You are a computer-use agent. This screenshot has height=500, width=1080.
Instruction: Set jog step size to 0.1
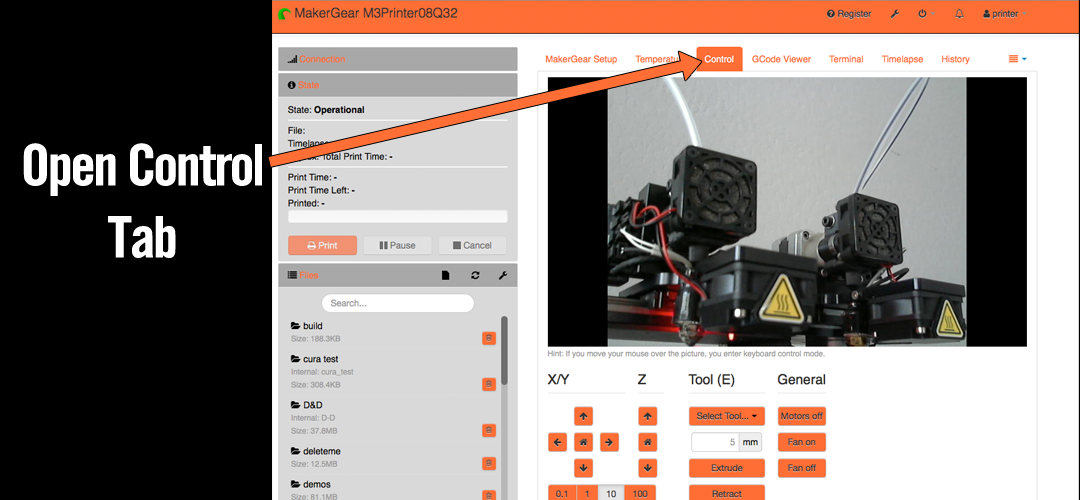click(561, 493)
